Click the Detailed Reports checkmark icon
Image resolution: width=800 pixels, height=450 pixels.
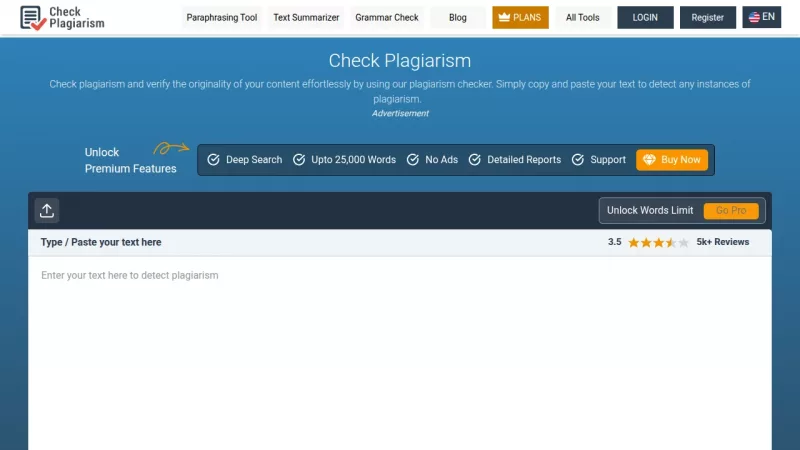[x=474, y=160]
